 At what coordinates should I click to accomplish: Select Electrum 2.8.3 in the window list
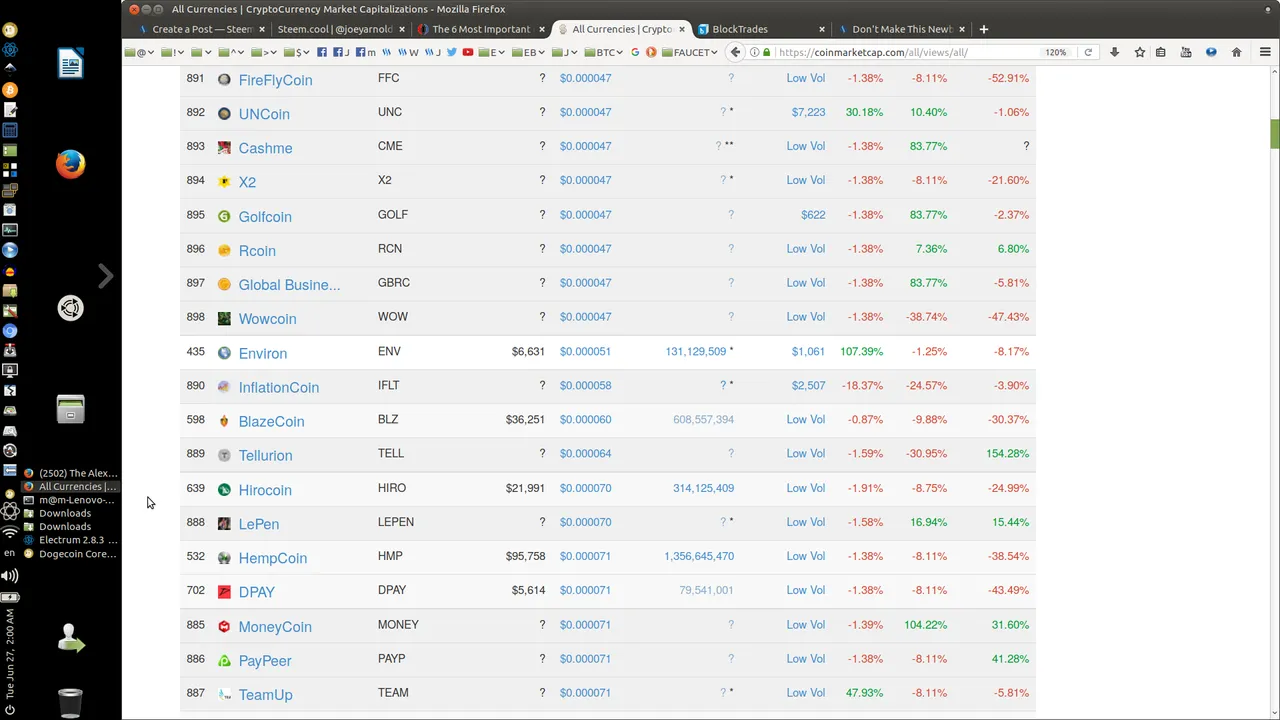[x=70, y=540]
